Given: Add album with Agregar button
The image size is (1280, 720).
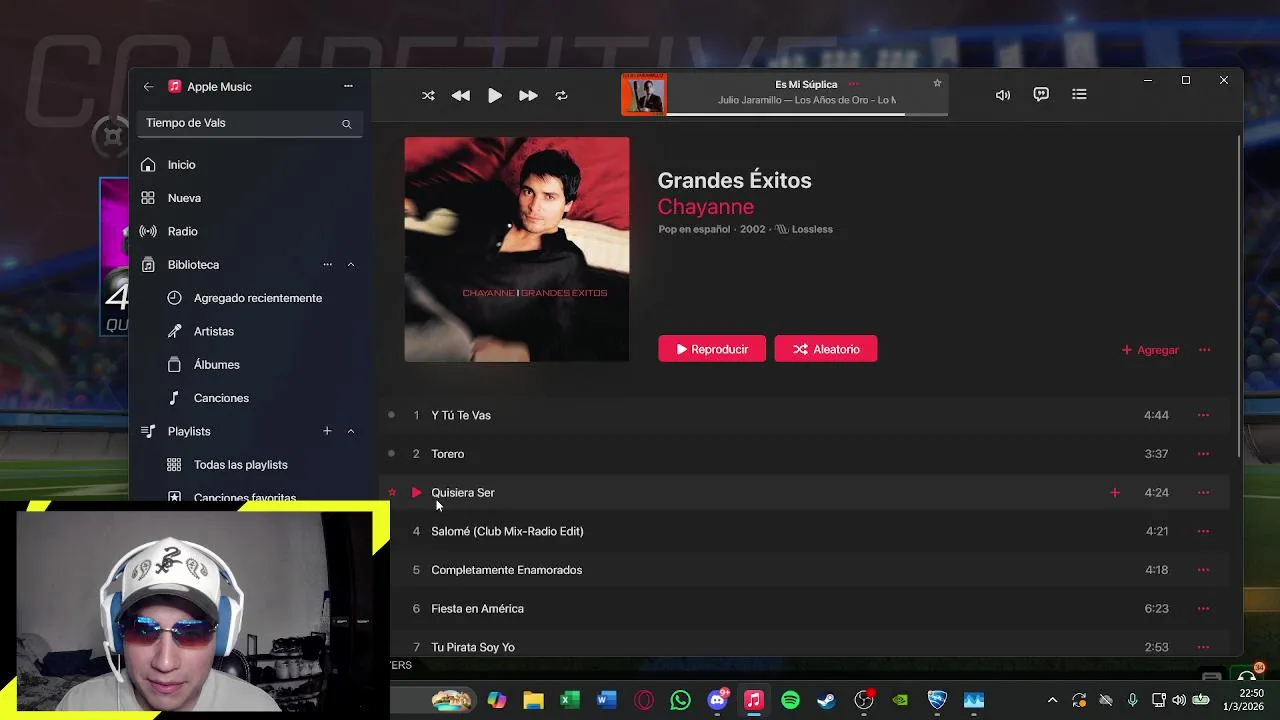Looking at the screenshot, I should pyautogui.click(x=1150, y=350).
